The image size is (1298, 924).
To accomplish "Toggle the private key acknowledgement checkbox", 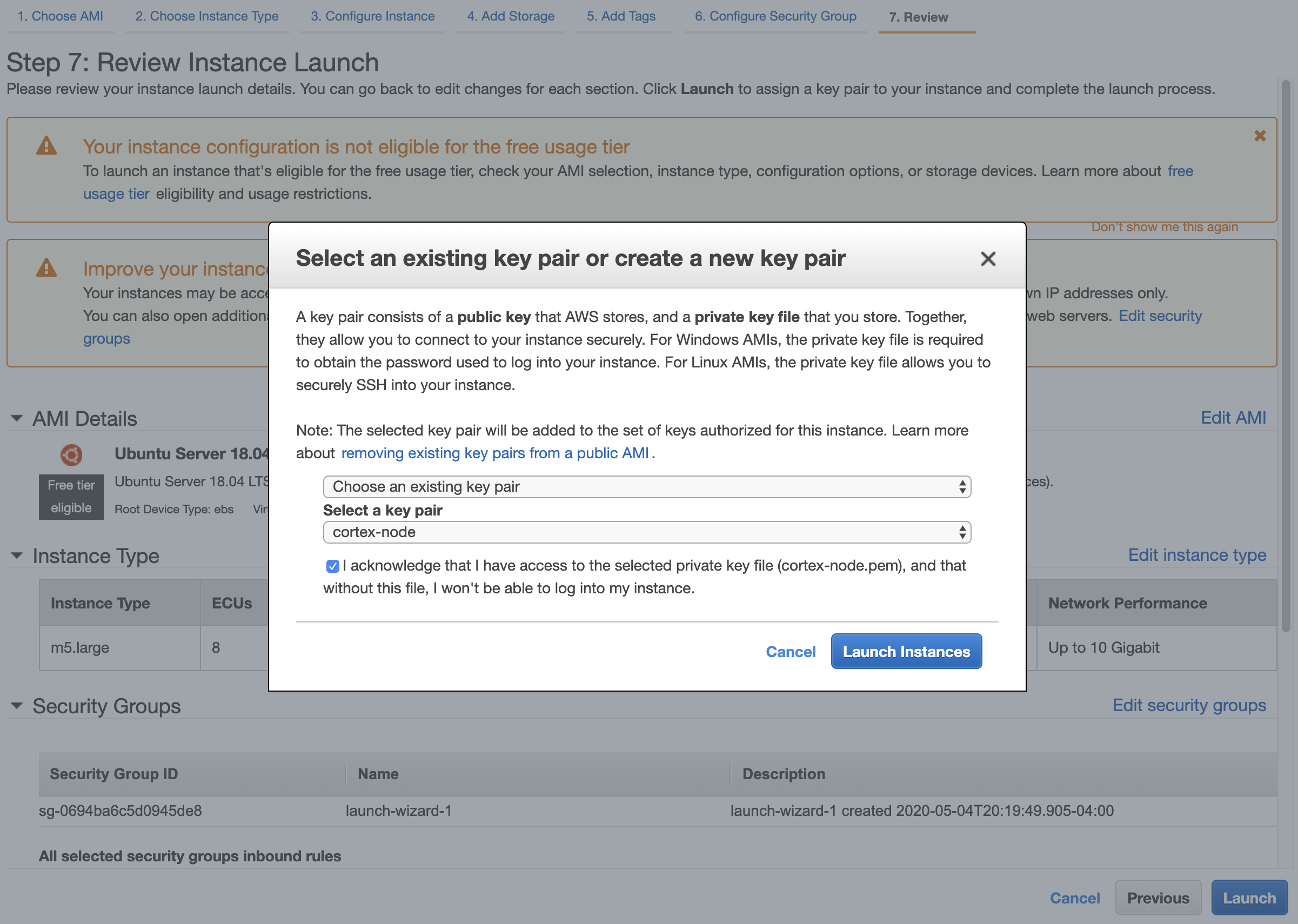I will (x=332, y=566).
